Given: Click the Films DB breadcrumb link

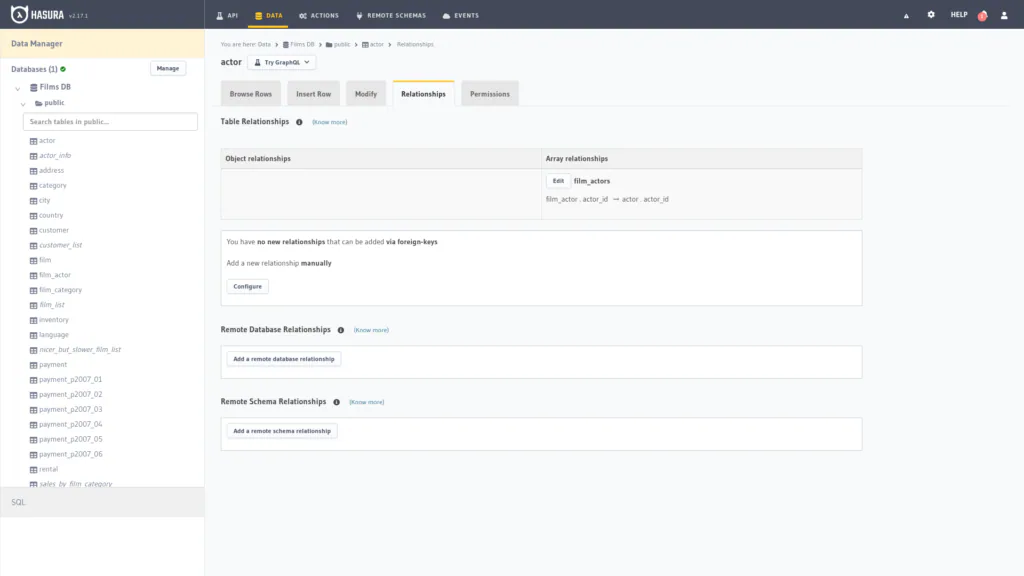Looking at the screenshot, I should (x=298, y=44).
